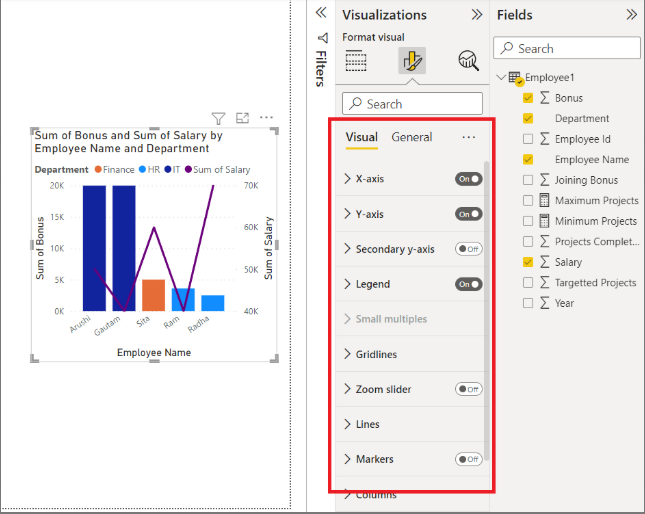Click the sigma icon beside Projects Completed

(x=545, y=241)
